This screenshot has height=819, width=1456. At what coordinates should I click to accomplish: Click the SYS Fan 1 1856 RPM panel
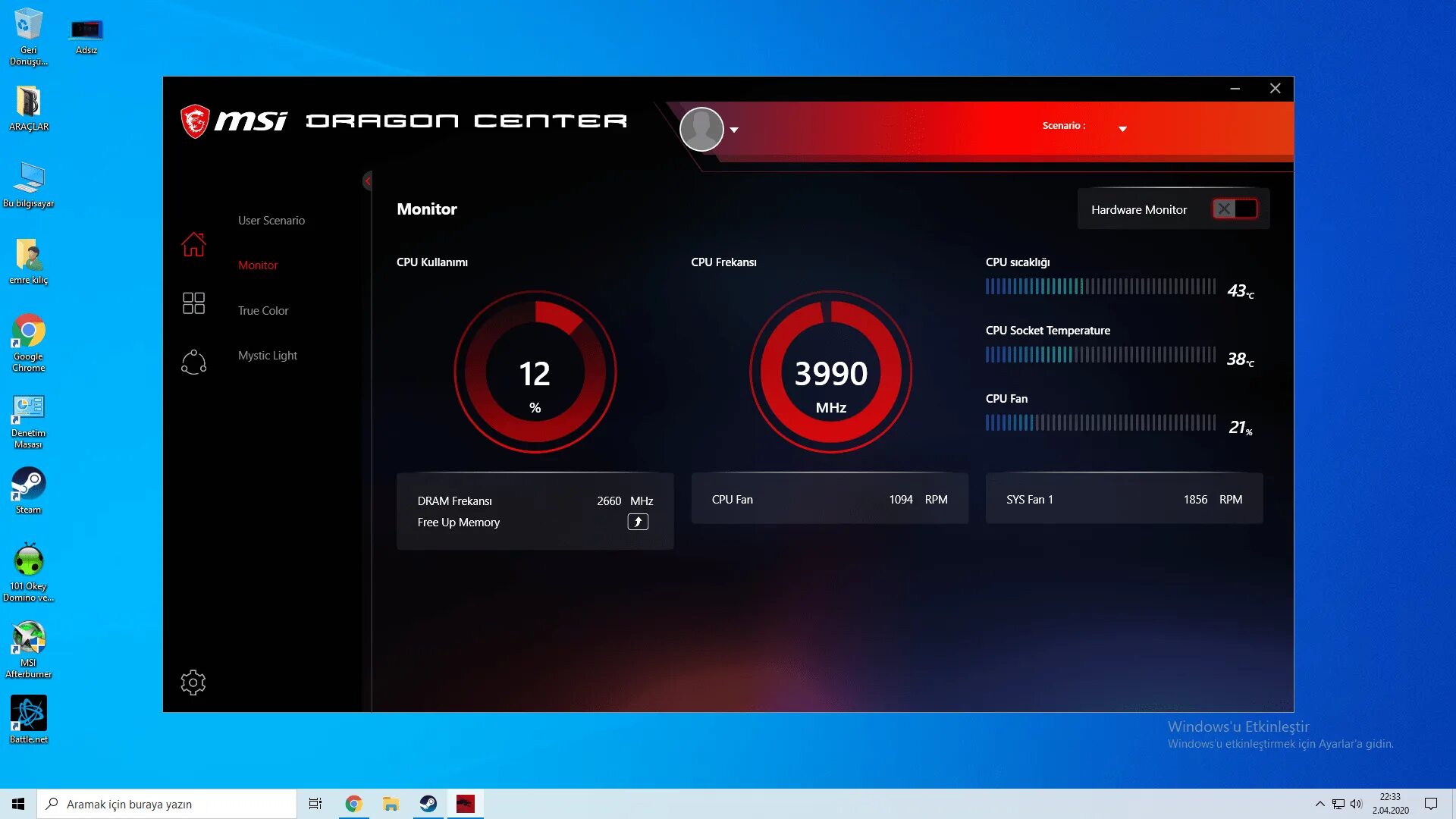coord(1124,499)
